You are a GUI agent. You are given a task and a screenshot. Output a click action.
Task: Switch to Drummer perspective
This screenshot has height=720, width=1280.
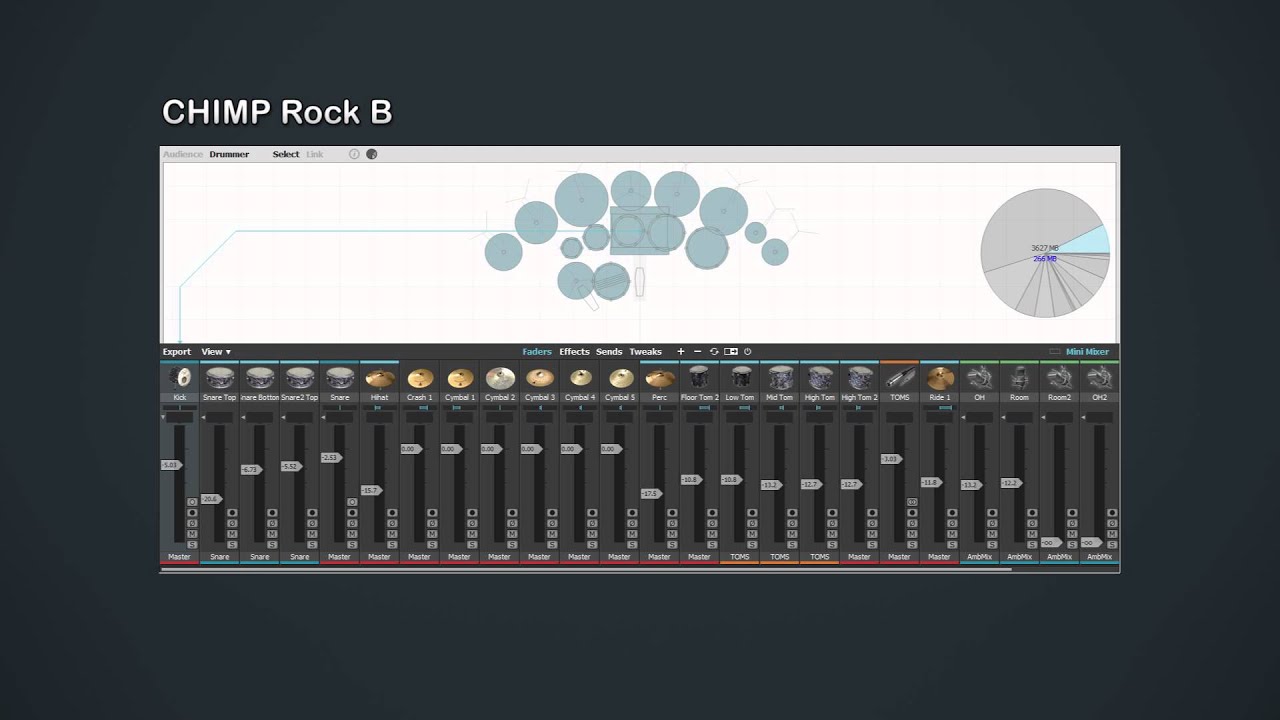229,154
